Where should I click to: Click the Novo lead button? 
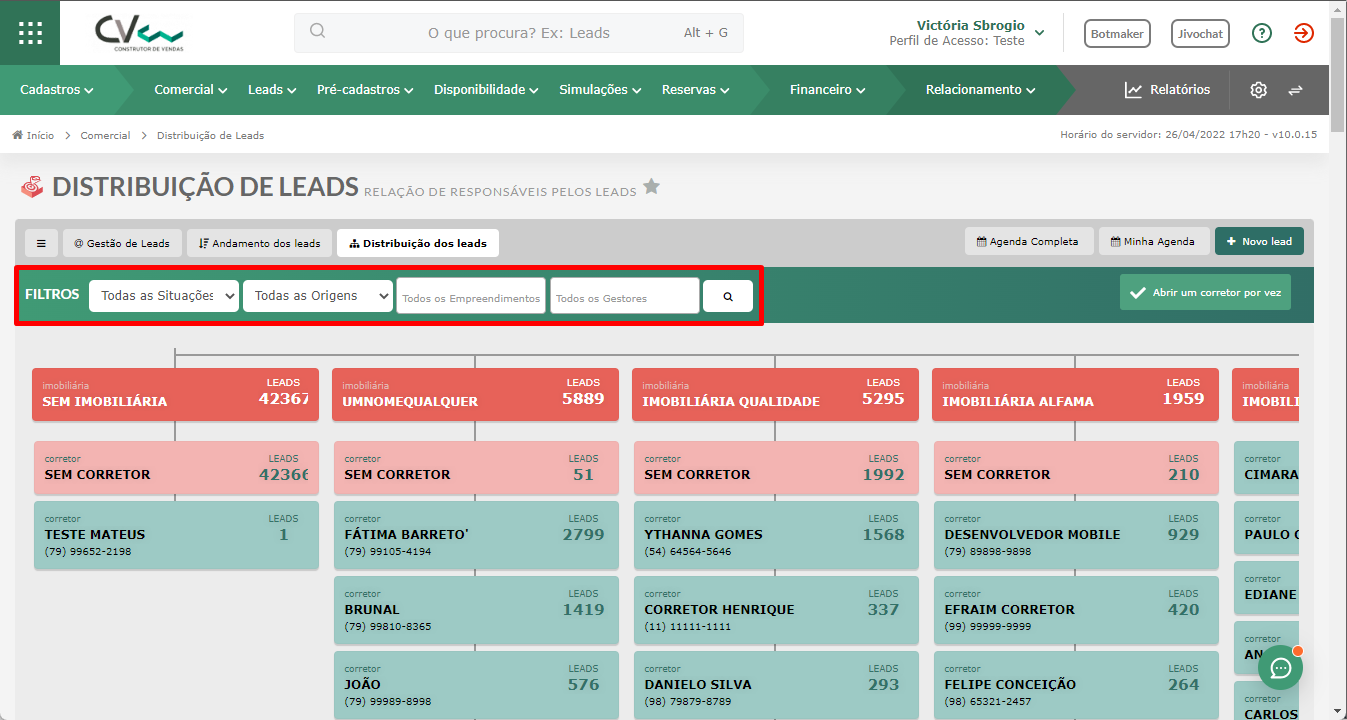[x=1259, y=241]
